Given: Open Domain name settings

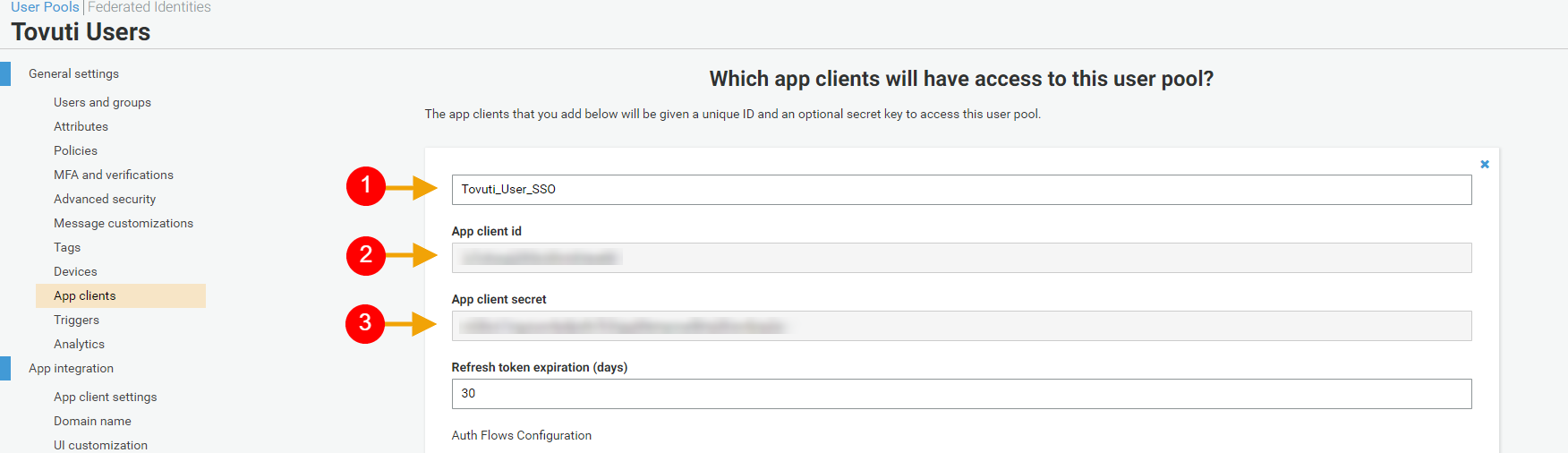Looking at the screenshot, I should click(x=92, y=421).
